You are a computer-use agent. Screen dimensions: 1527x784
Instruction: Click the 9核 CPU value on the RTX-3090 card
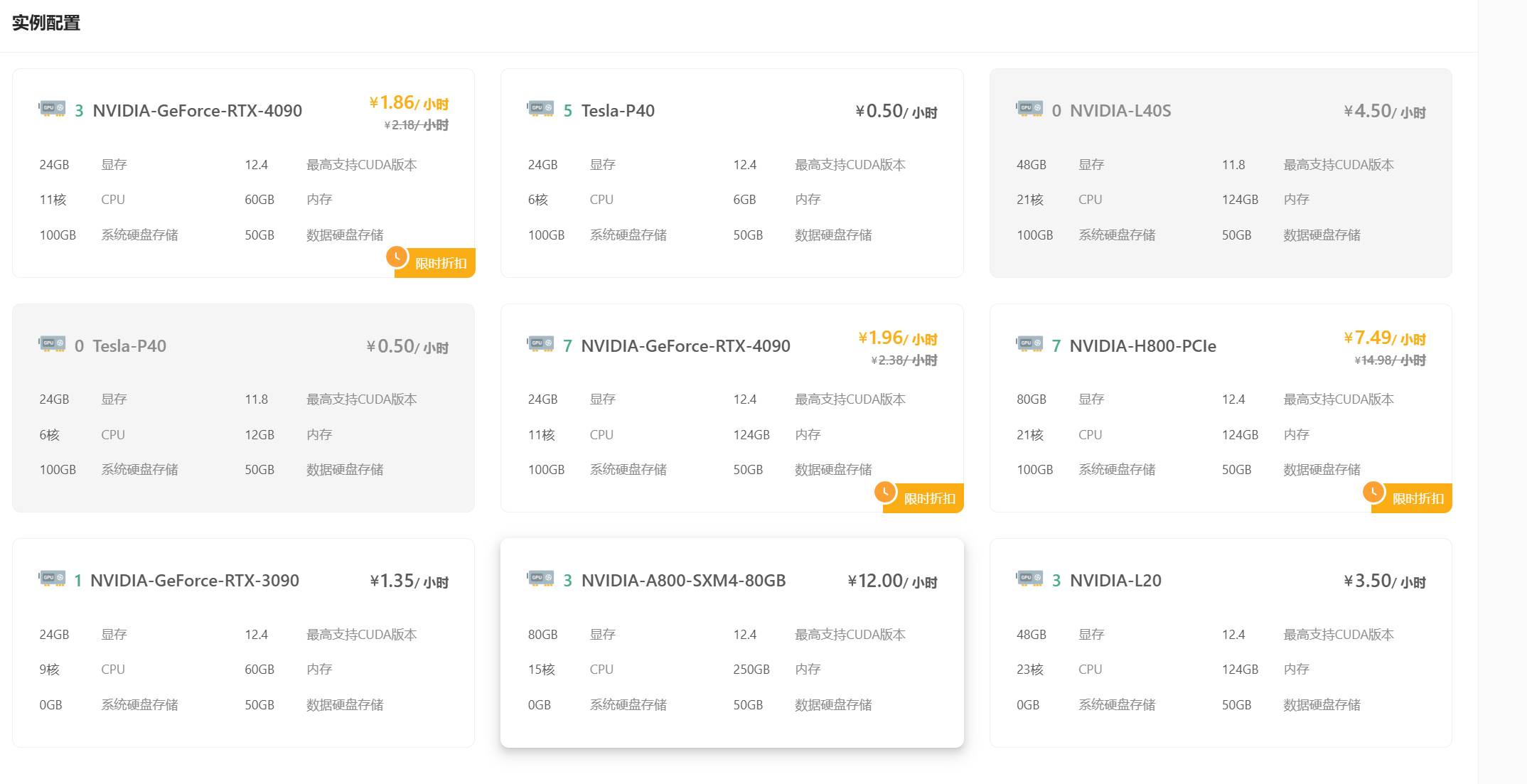click(x=49, y=670)
